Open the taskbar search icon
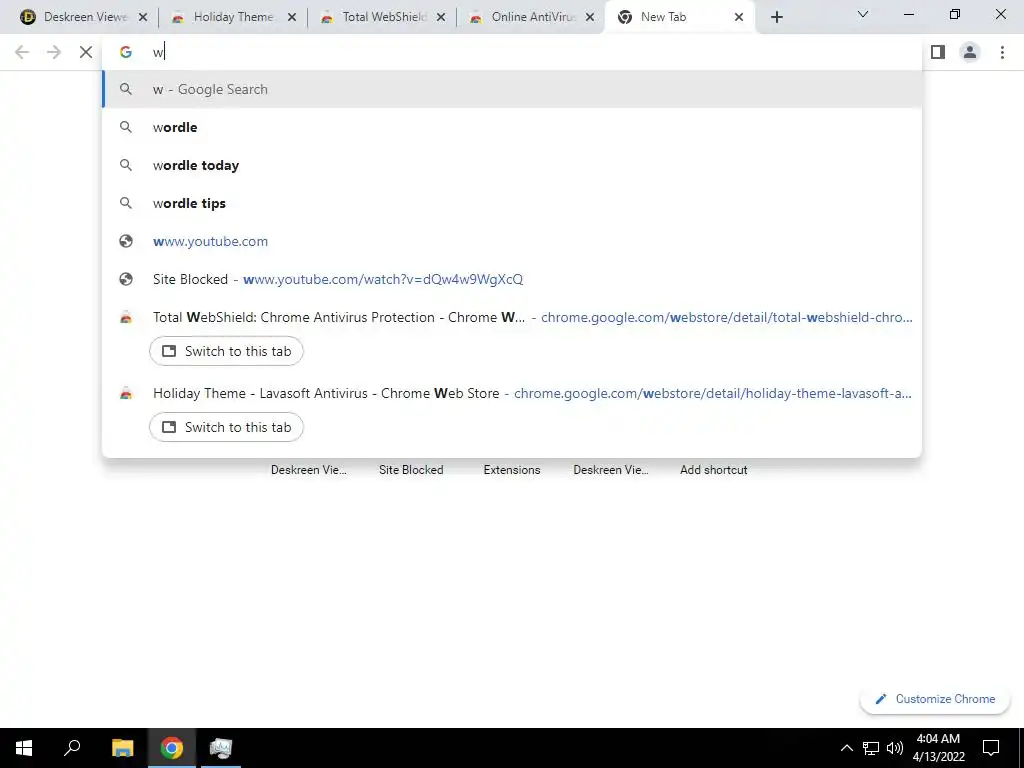 coord(72,748)
